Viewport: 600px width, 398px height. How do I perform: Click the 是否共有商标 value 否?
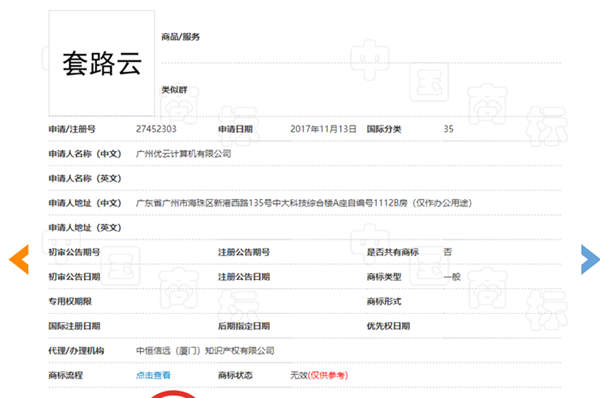pos(448,252)
